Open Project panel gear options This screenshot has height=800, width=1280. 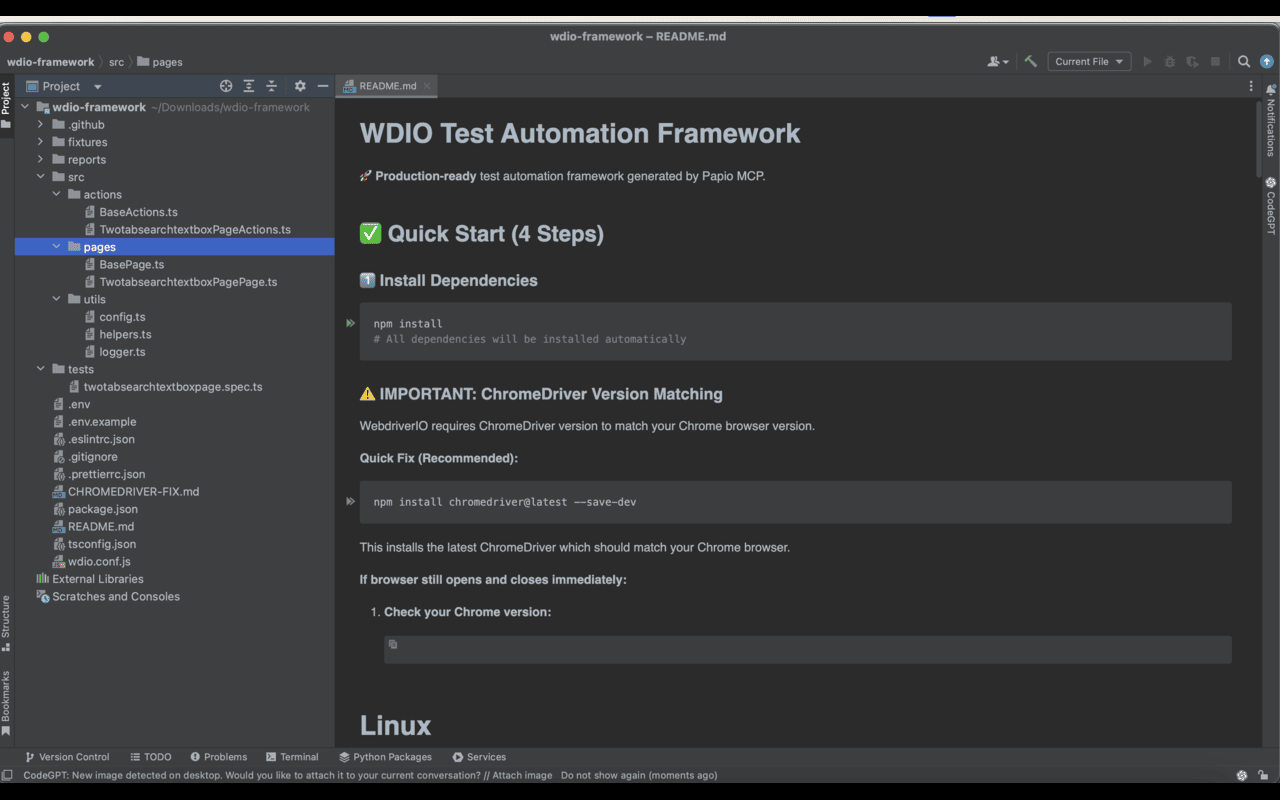300,86
